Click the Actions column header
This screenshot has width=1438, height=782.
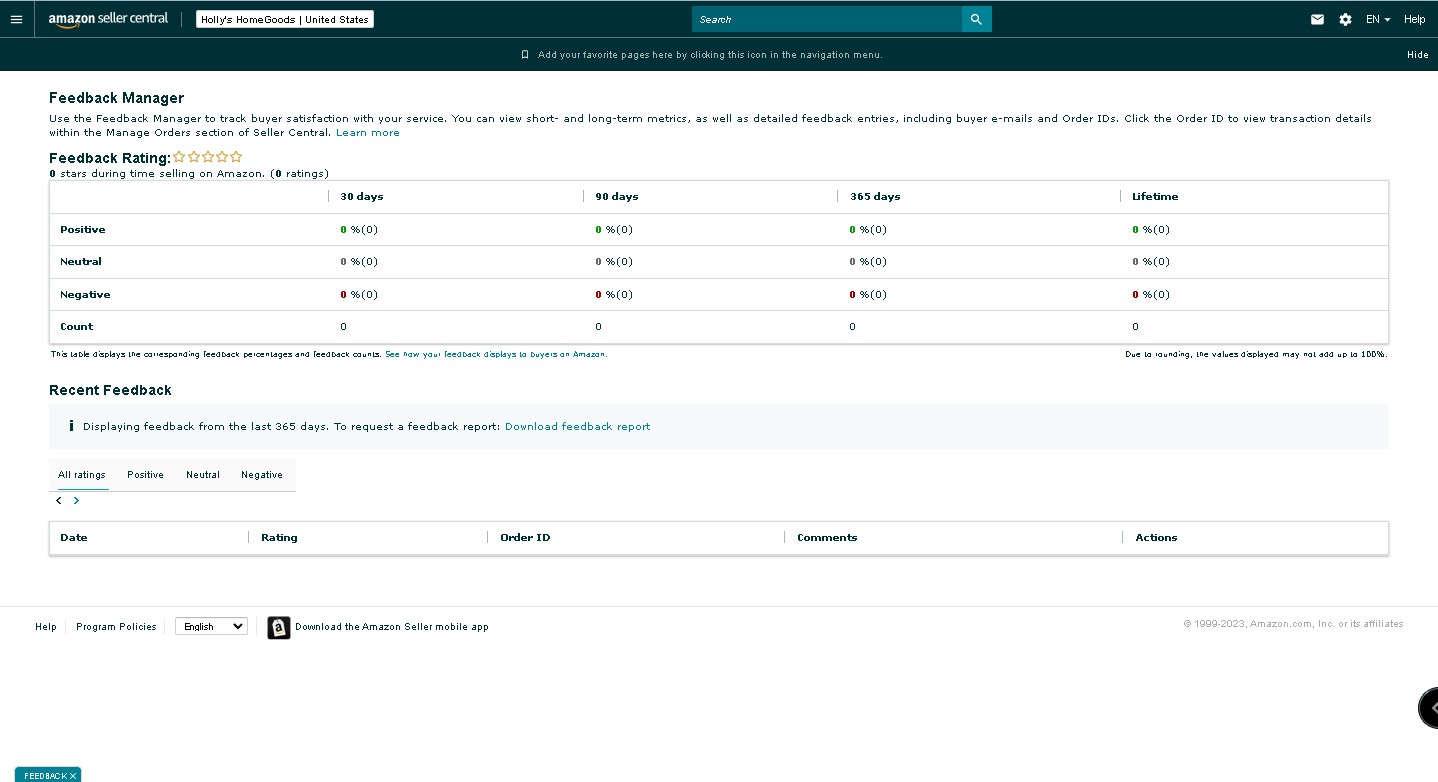click(x=1156, y=537)
